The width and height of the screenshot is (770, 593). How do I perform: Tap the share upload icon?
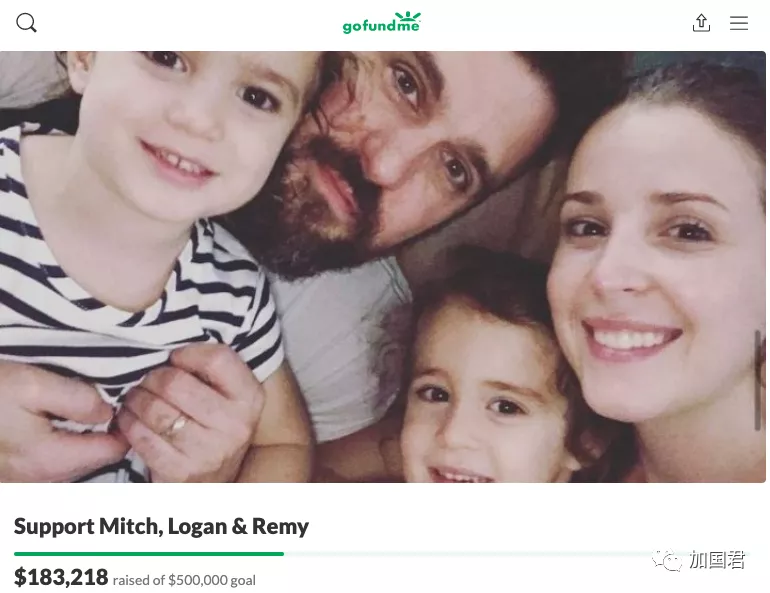pyautogui.click(x=701, y=23)
